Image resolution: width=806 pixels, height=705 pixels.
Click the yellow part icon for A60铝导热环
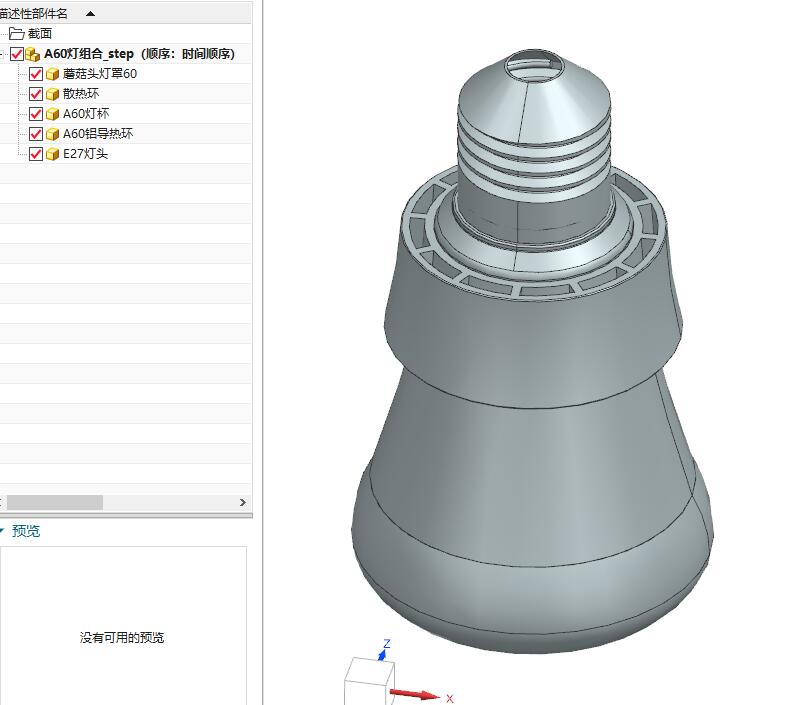click(52, 134)
